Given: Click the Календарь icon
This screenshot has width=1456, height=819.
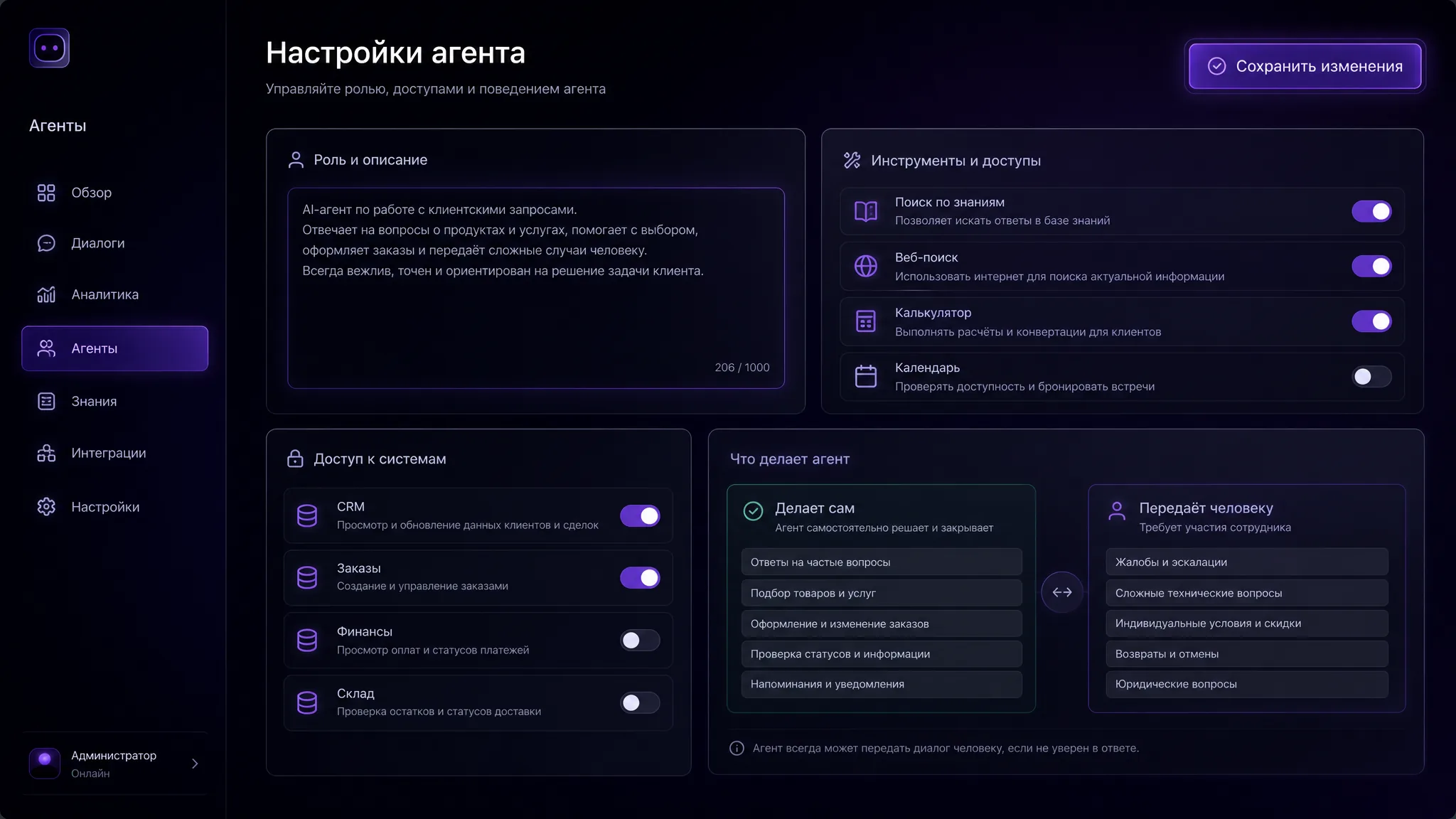Looking at the screenshot, I should tap(865, 376).
